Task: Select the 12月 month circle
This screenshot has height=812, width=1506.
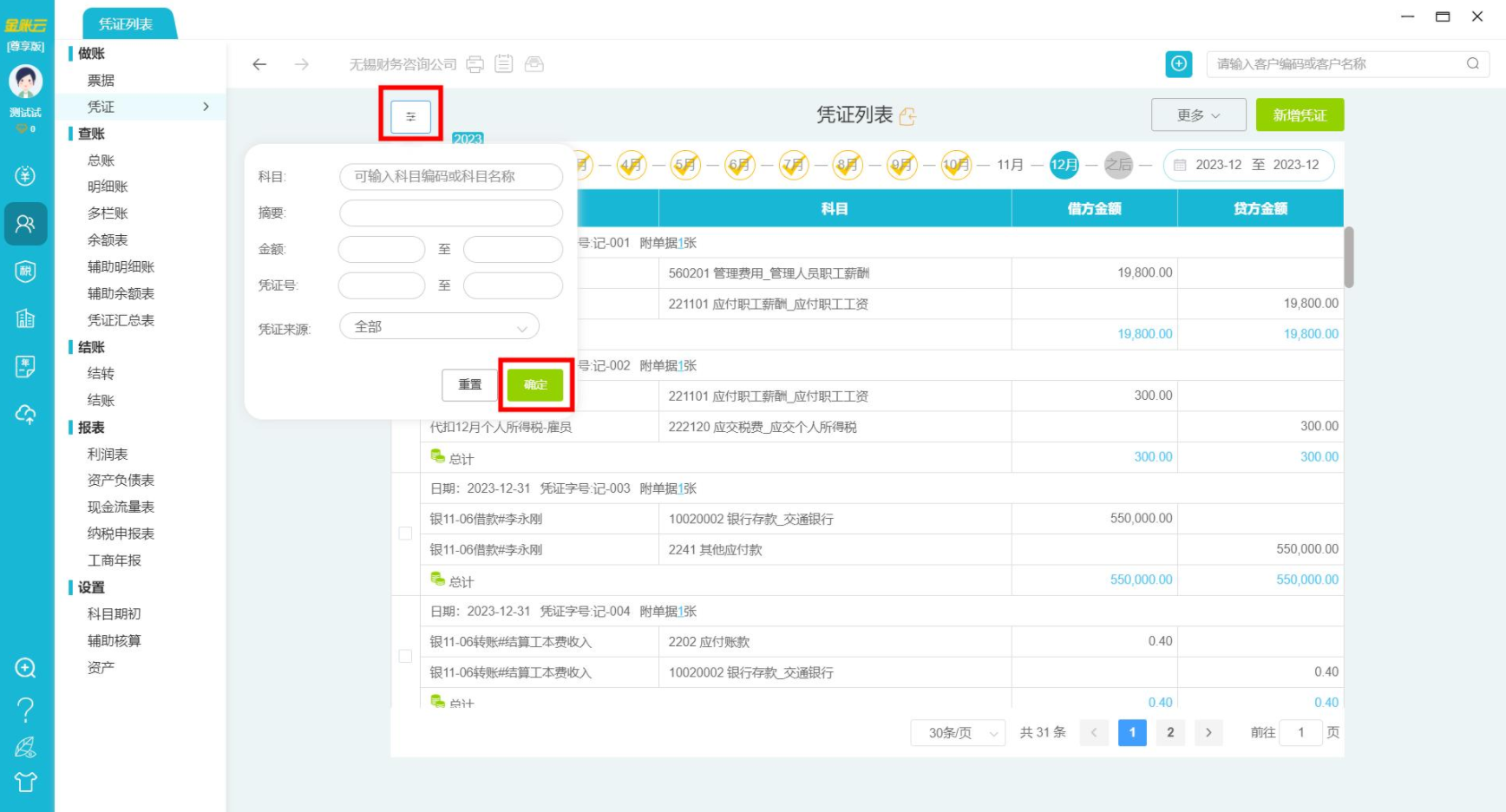Action: pyautogui.click(x=1064, y=165)
